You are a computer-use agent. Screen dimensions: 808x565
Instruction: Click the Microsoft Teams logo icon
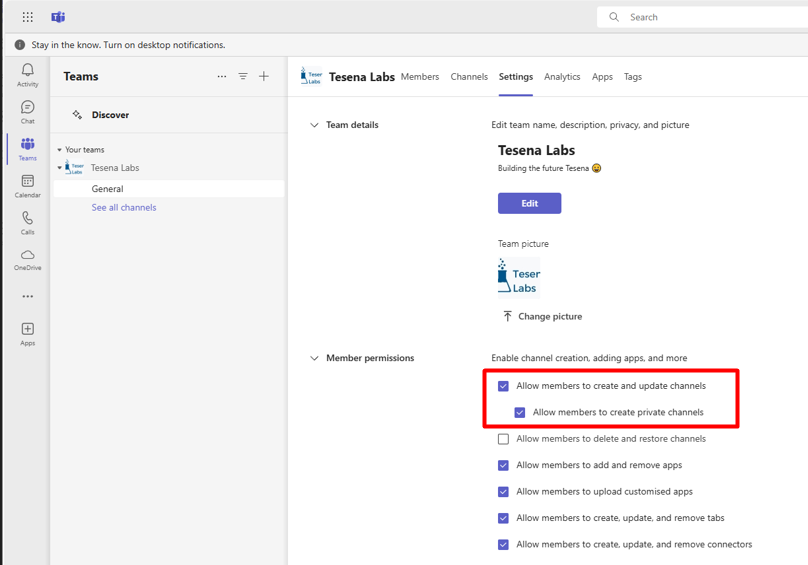click(58, 17)
